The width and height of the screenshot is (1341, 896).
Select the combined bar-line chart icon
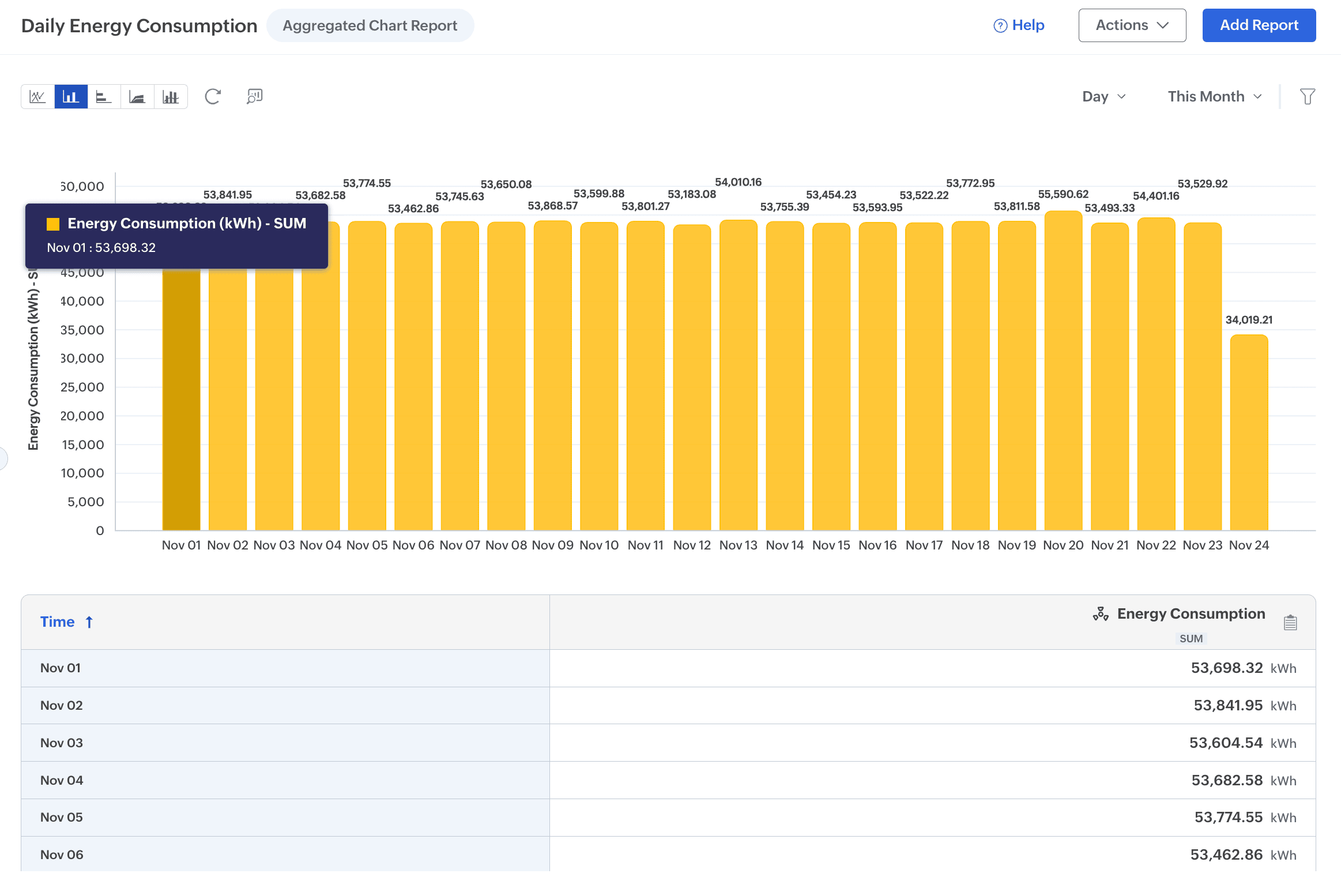(x=171, y=97)
